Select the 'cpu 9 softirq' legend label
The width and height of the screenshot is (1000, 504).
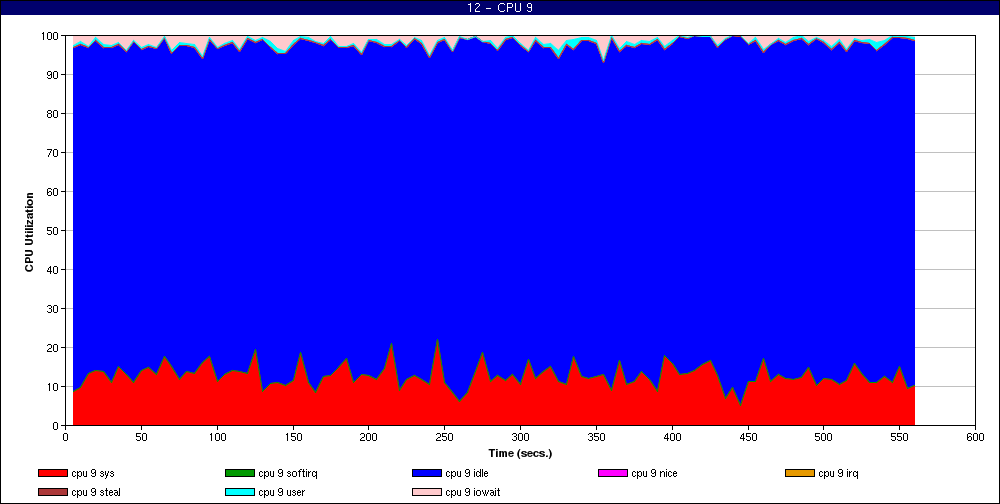[288, 473]
